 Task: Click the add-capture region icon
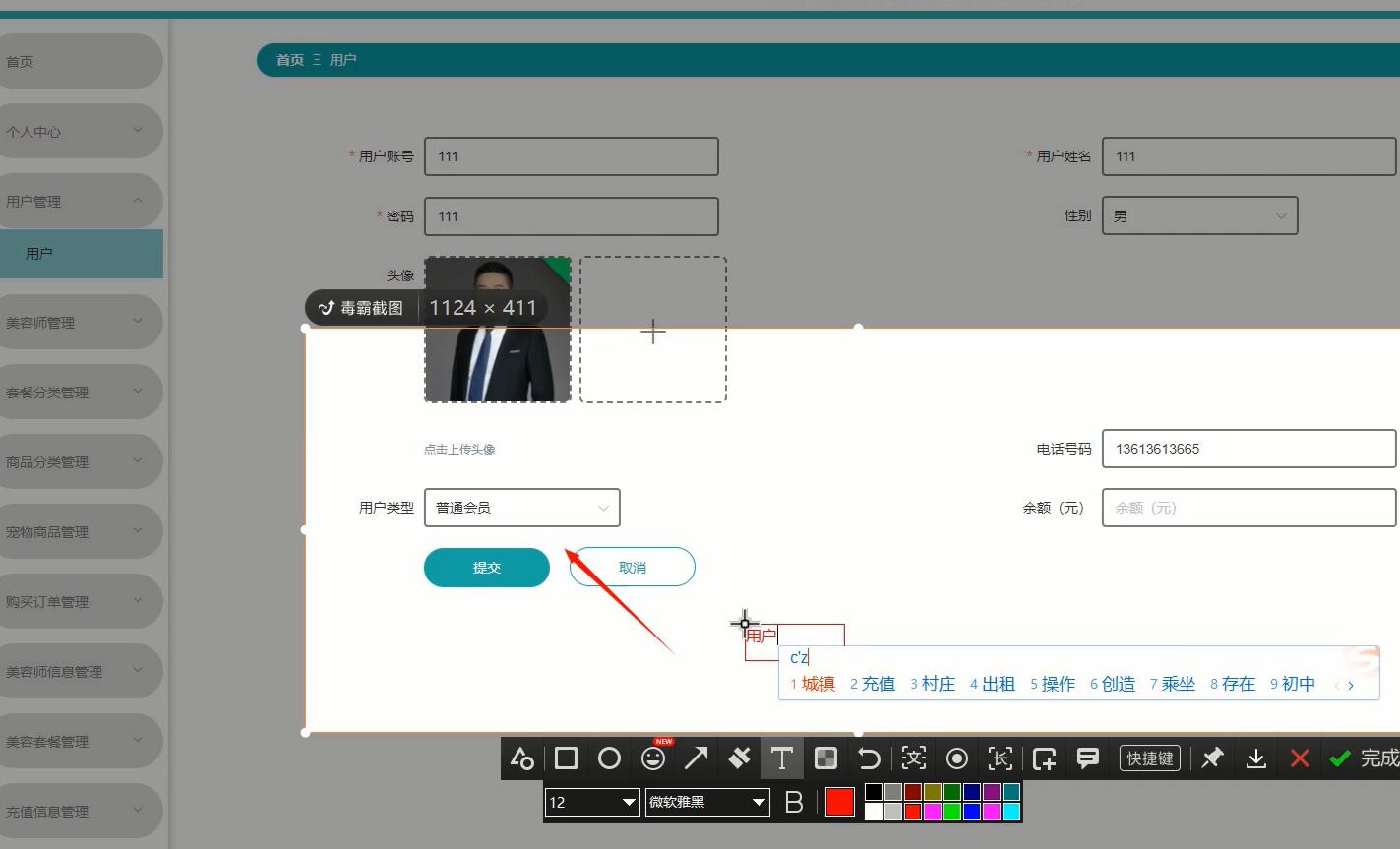coord(1044,758)
